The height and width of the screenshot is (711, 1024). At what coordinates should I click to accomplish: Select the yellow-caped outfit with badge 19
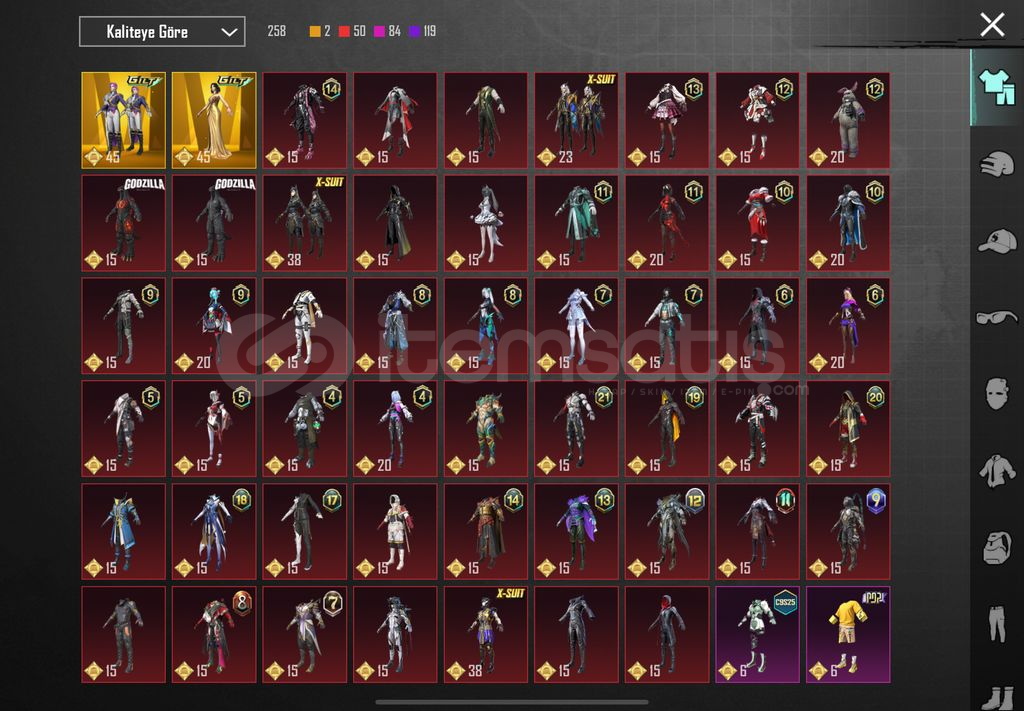(x=667, y=428)
